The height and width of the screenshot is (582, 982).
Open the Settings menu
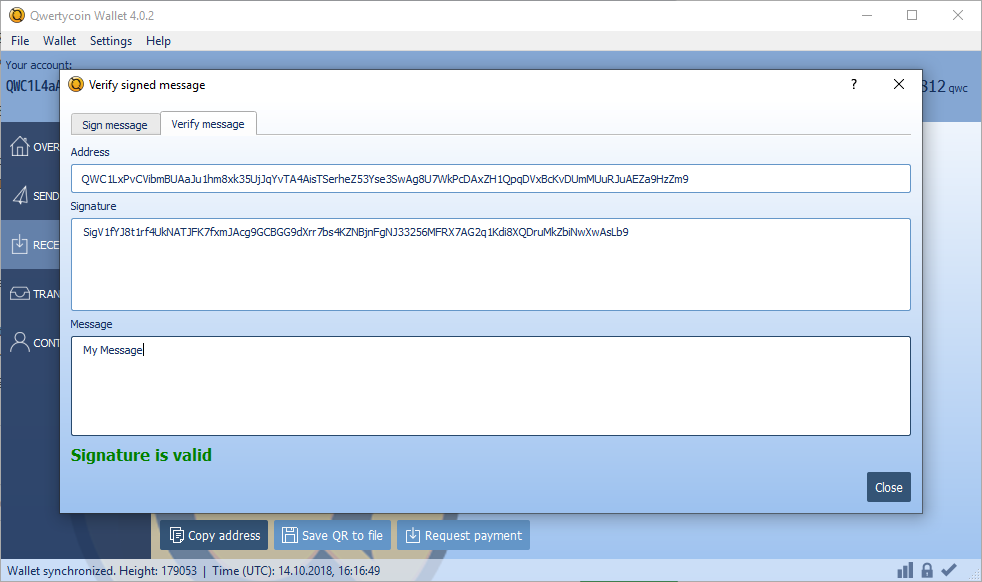[111, 41]
